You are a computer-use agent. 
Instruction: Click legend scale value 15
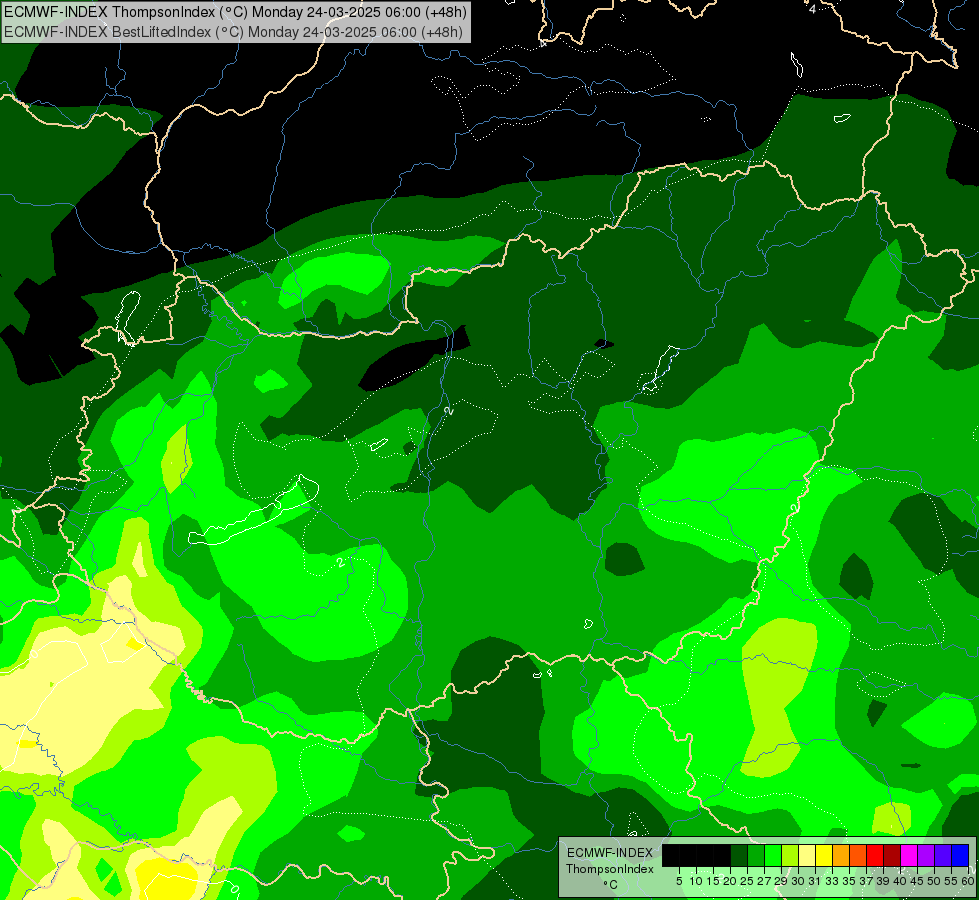713,881
